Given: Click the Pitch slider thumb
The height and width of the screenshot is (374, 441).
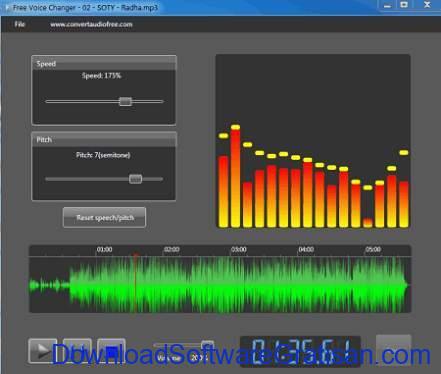Looking at the screenshot, I should 135,179.
